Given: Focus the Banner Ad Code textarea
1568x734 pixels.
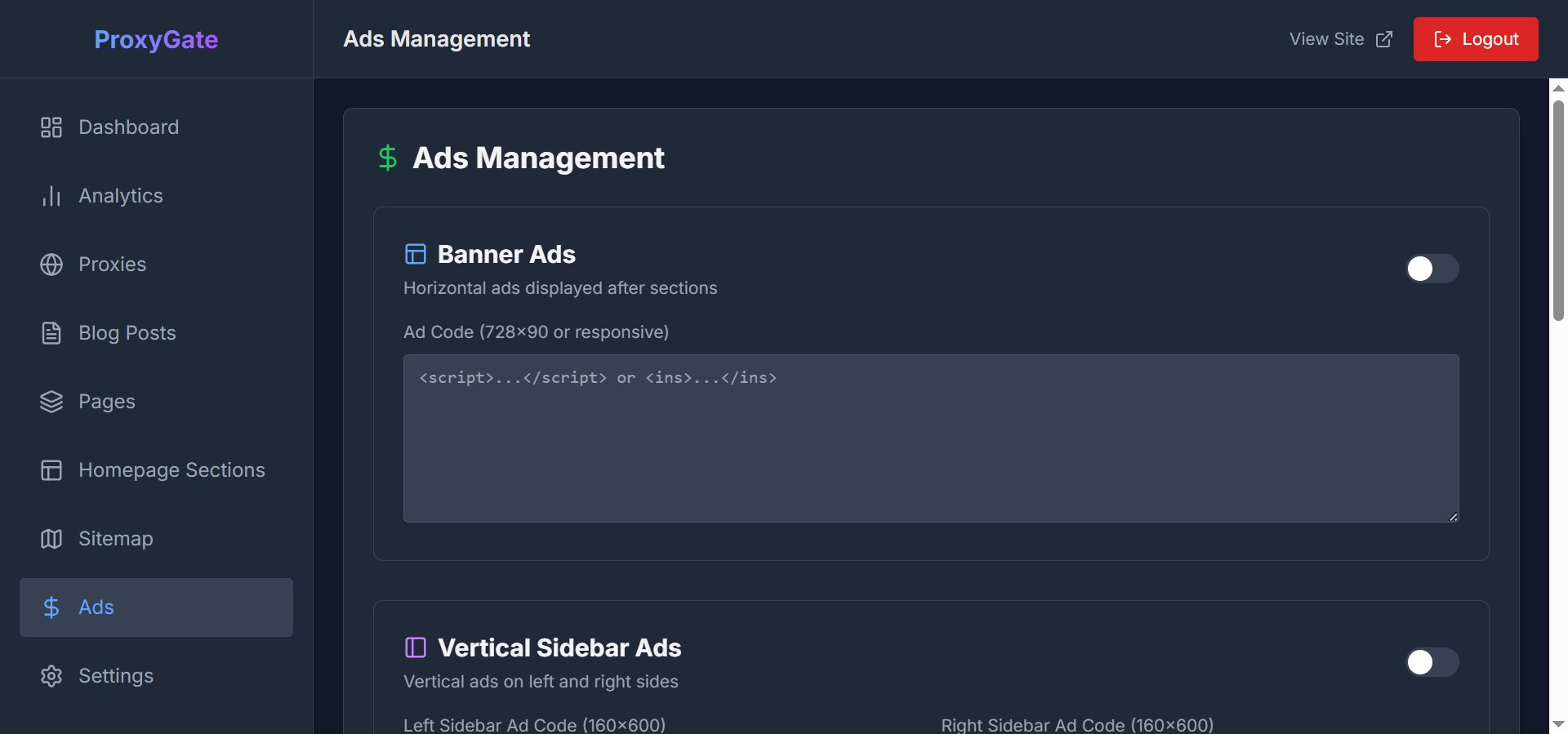Looking at the screenshot, I should coord(931,438).
